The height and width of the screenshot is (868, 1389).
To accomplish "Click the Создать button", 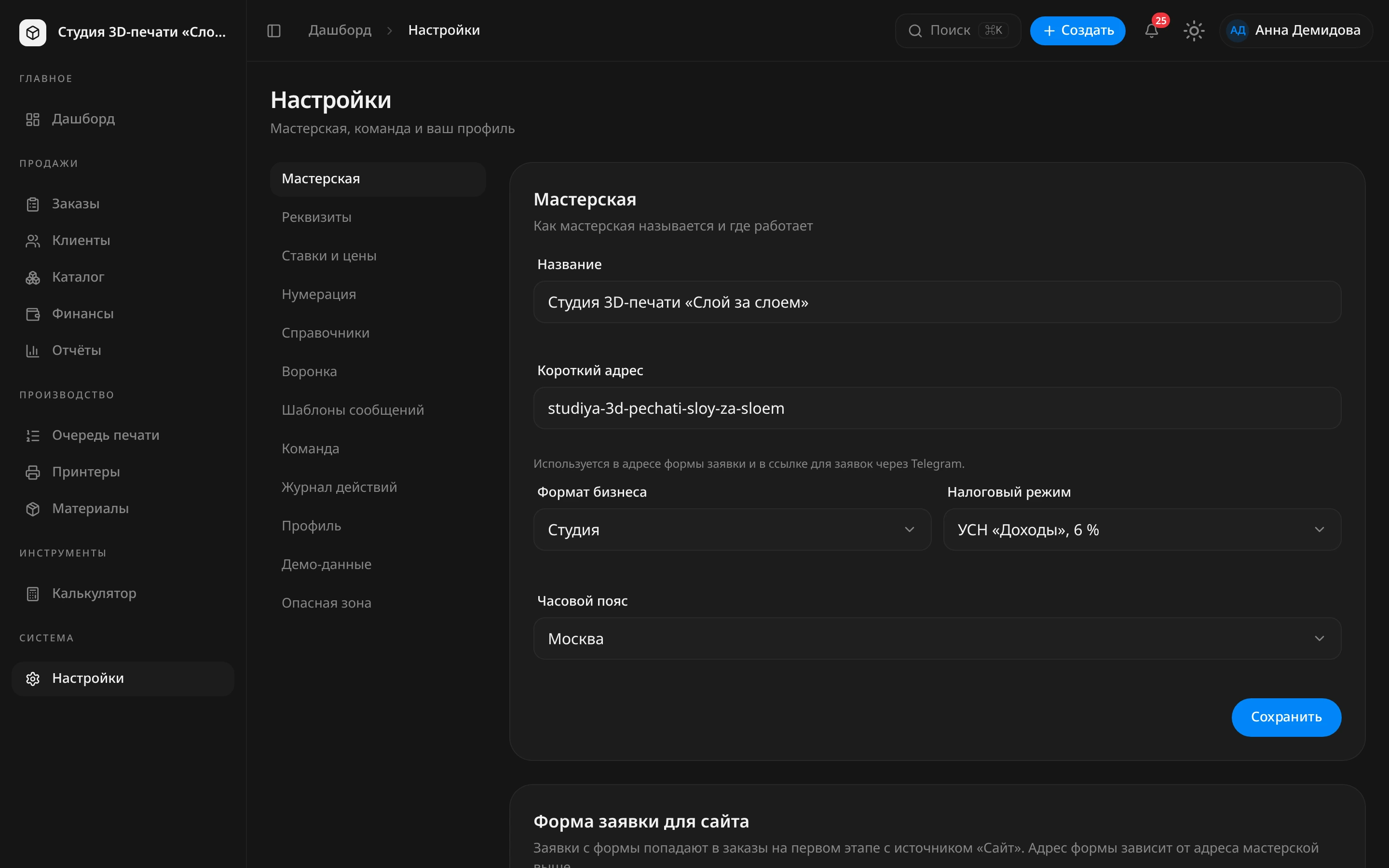I will tap(1077, 31).
